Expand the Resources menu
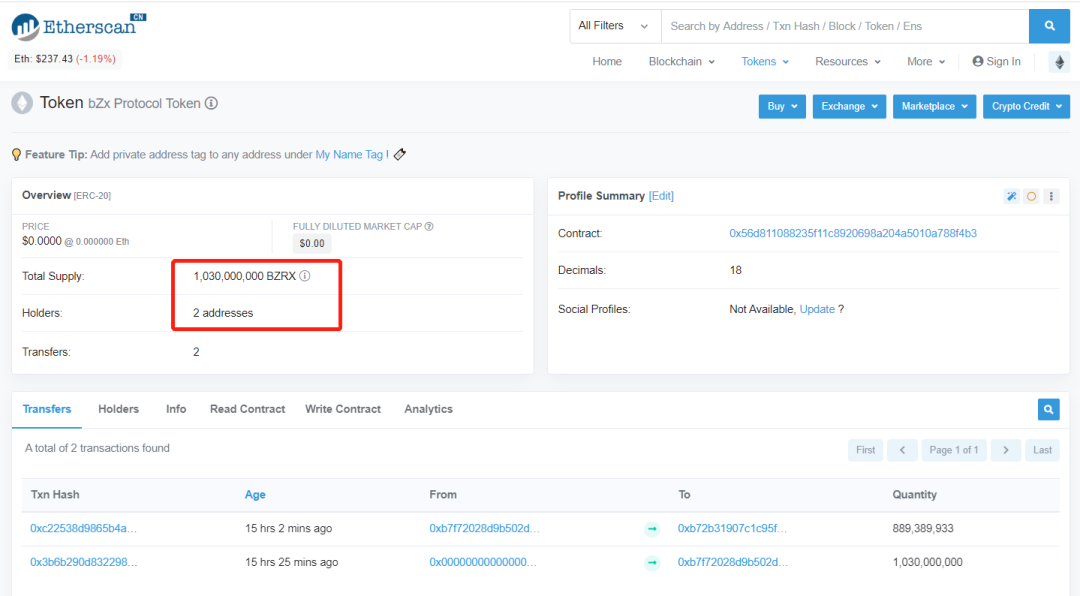 coord(848,62)
